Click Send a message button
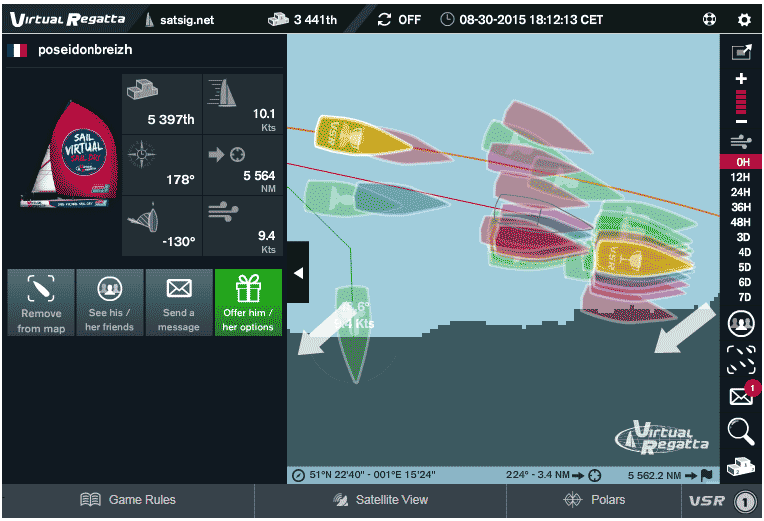Viewport: 764px width, 521px height. [179, 303]
